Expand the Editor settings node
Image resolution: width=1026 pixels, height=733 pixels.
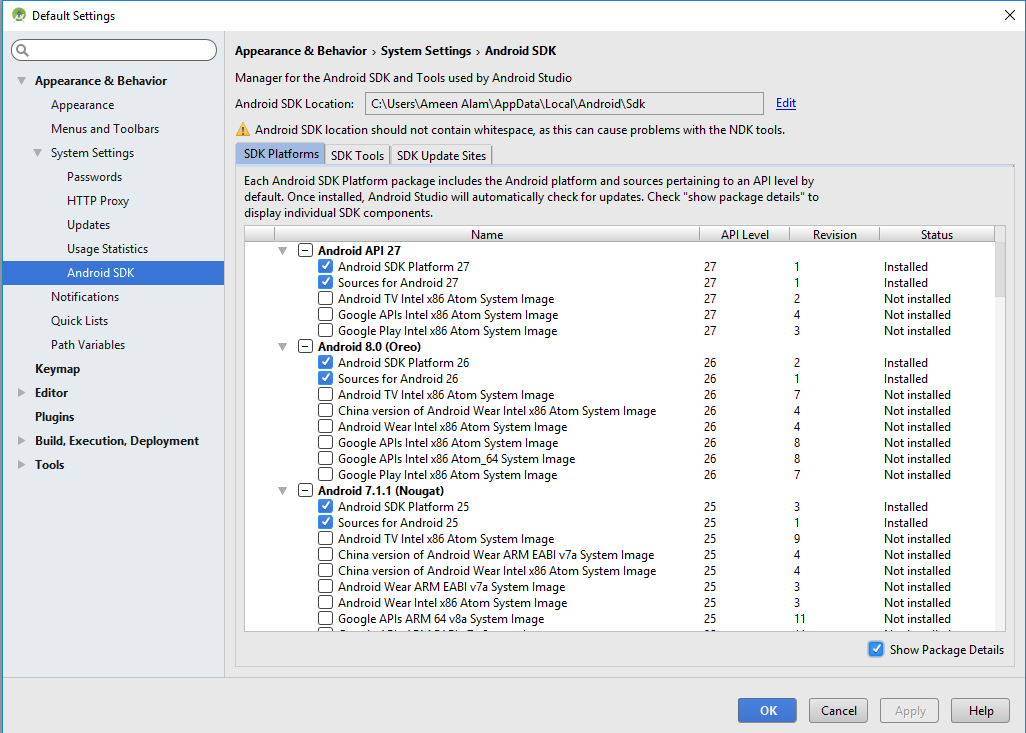click(22, 393)
